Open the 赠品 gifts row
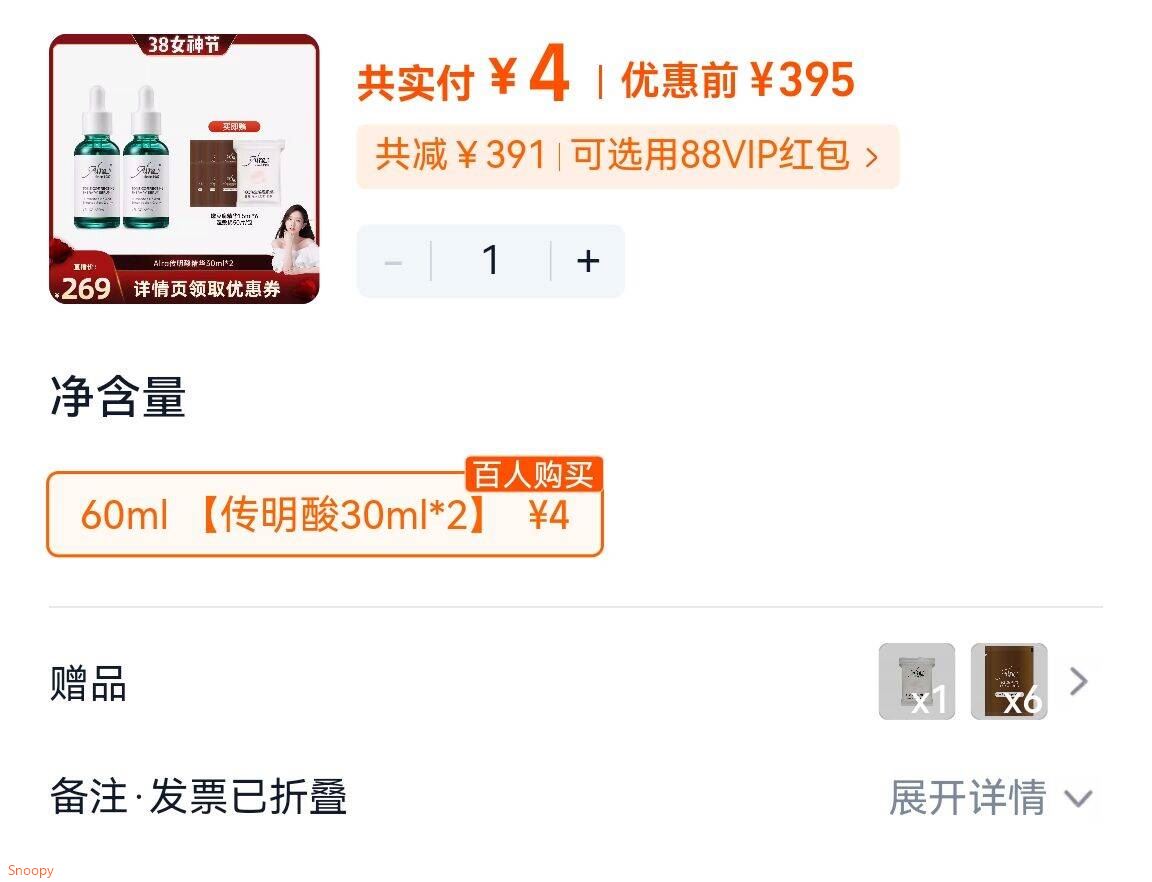The image size is (1152, 882). (x=576, y=682)
